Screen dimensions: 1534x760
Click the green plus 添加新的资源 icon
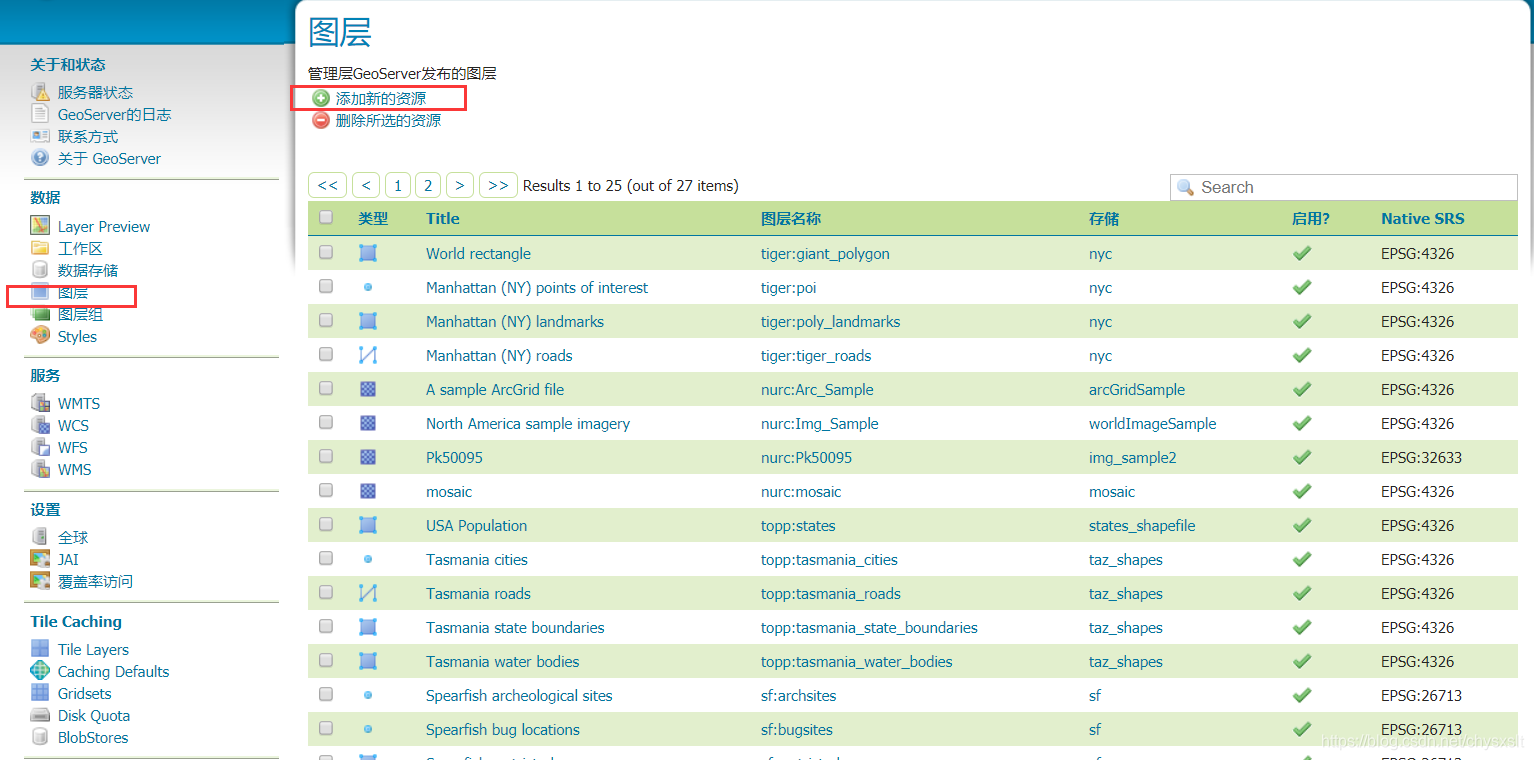(x=321, y=98)
